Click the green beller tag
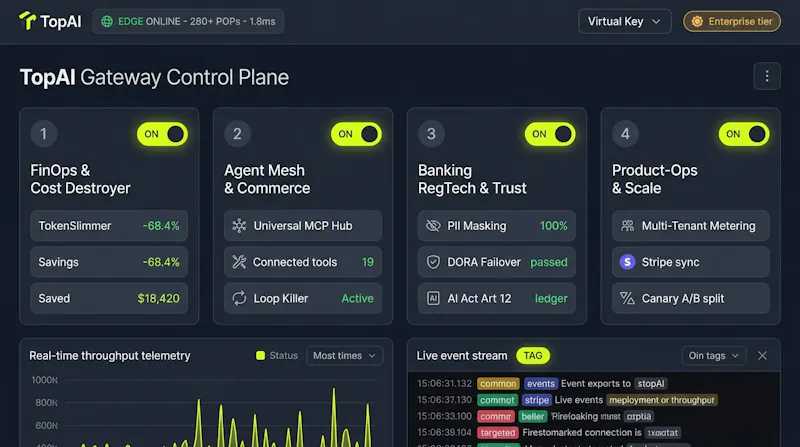Screen dimensions: 800x447 click(532, 416)
